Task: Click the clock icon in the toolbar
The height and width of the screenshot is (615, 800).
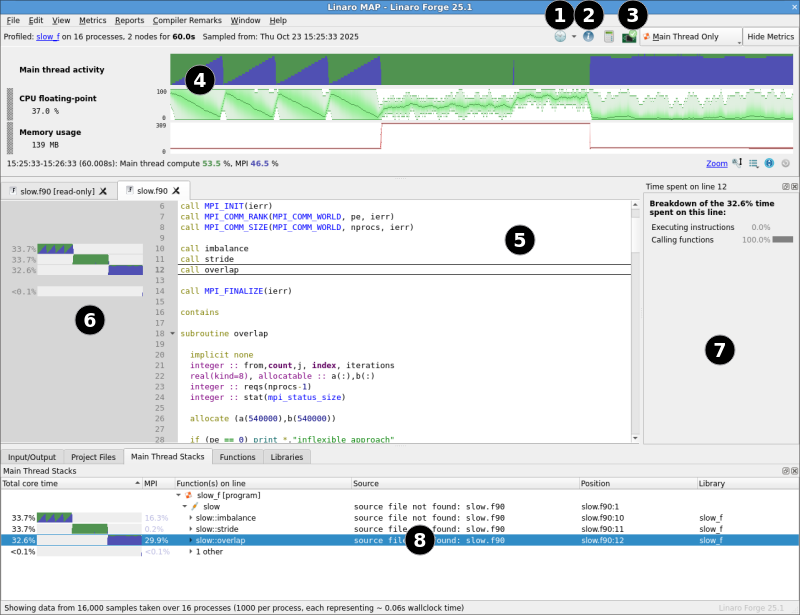Action: point(562,37)
